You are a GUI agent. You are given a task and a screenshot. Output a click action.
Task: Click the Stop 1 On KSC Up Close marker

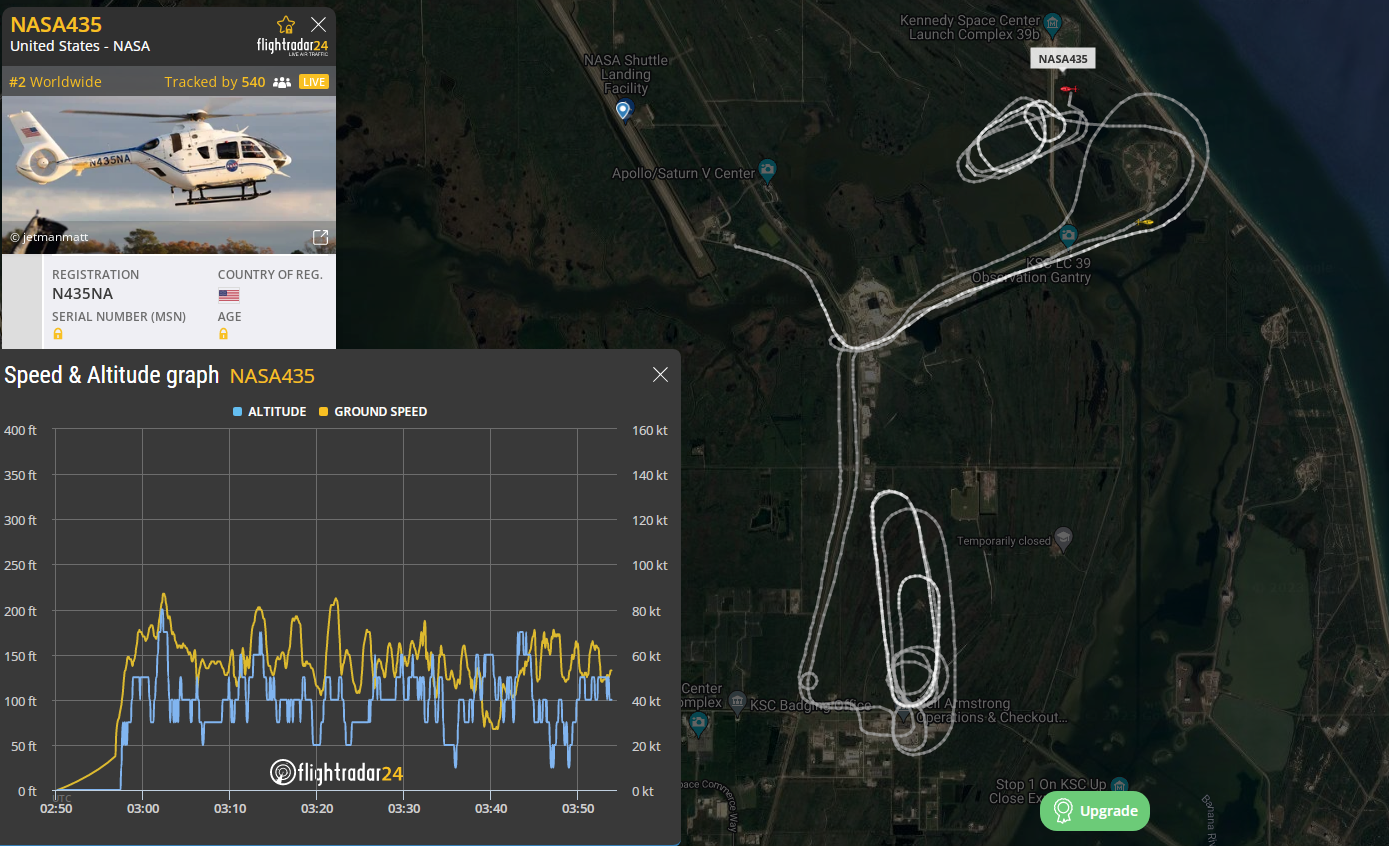pyautogui.click(x=1120, y=786)
